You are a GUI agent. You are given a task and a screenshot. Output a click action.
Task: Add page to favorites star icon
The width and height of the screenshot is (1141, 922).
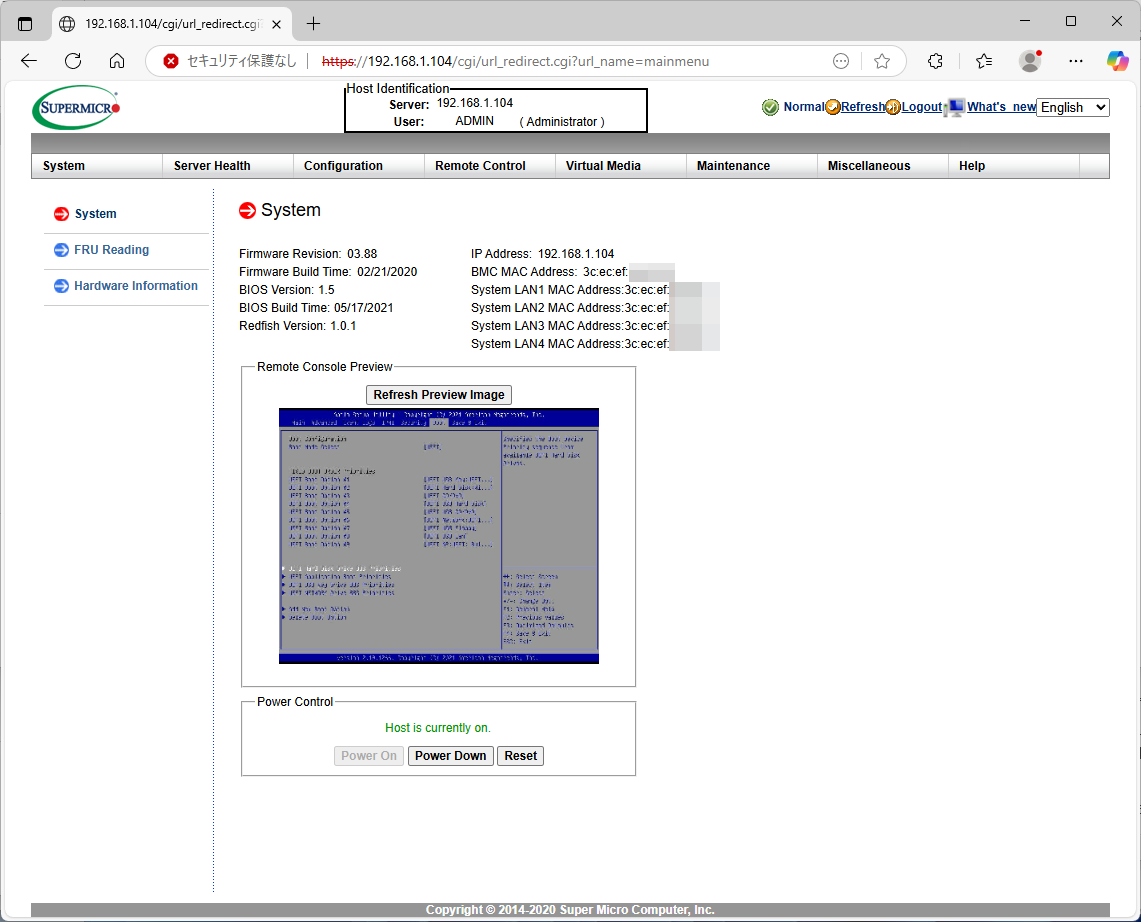tap(881, 61)
